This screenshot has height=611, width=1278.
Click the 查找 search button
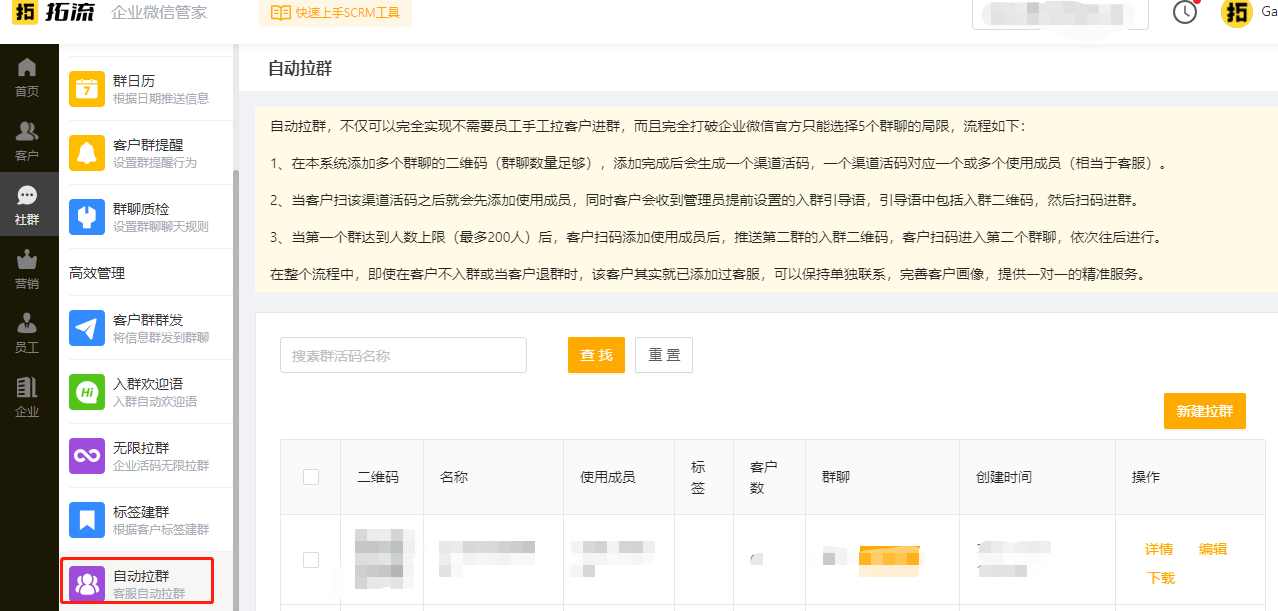click(596, 355)
